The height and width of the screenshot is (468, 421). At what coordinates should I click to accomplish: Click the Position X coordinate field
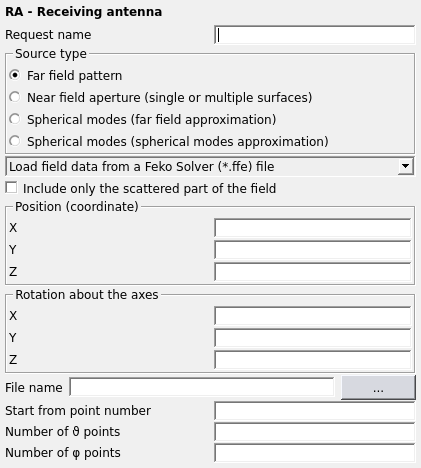click(312, 228)
